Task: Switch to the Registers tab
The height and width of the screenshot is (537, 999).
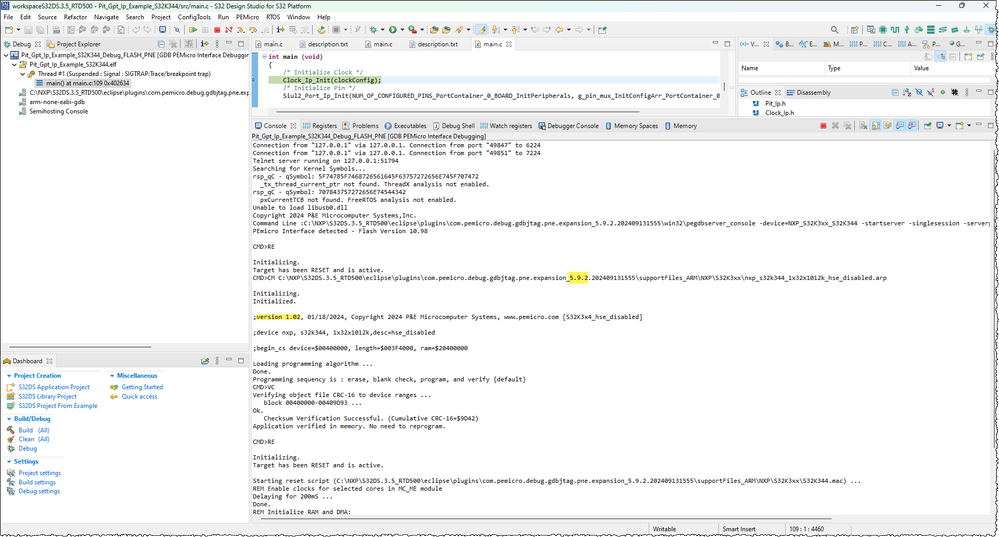Action: [x=320, y=125]
